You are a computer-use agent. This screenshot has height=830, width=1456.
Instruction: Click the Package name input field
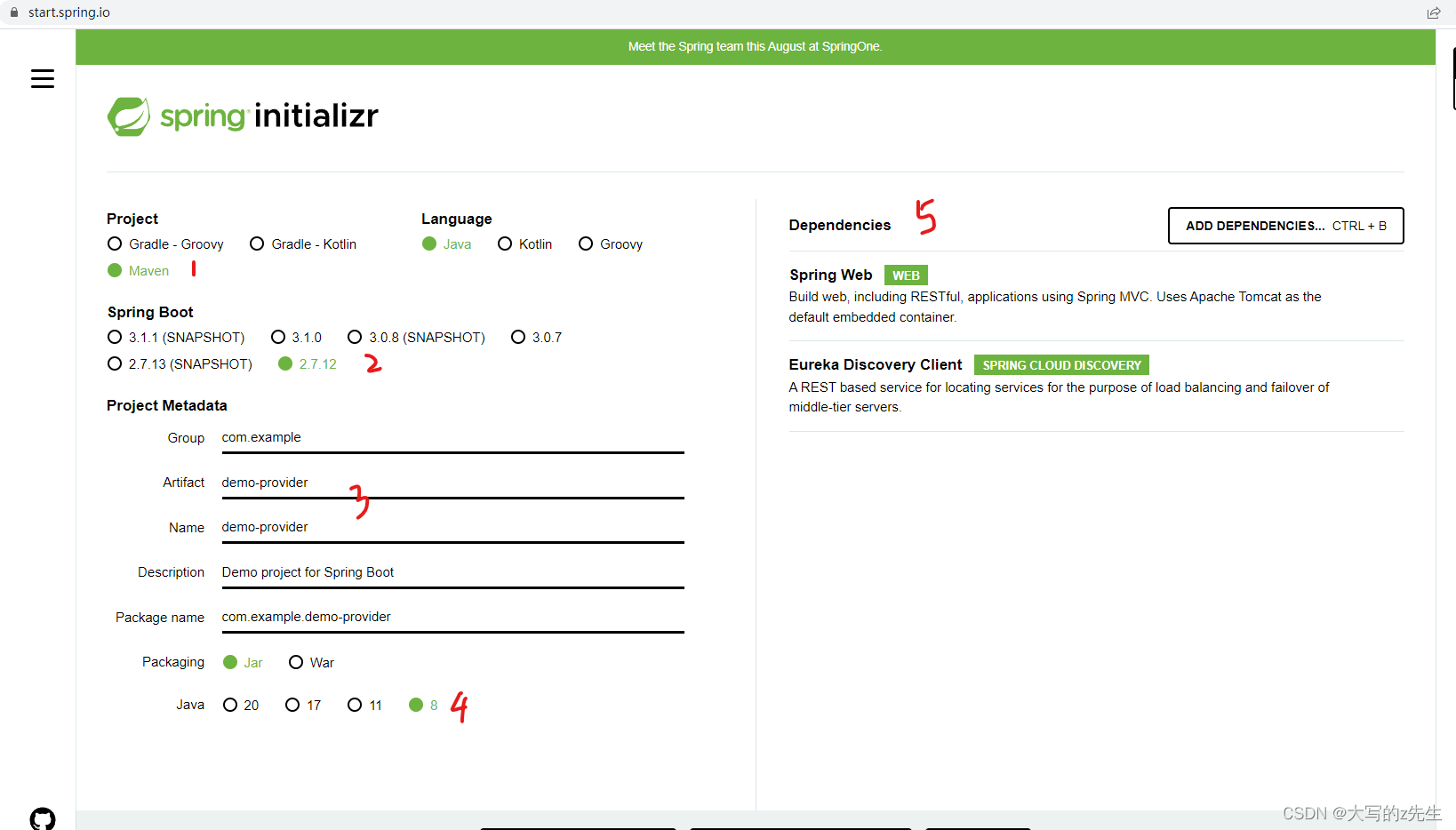(x=452, y=618)
